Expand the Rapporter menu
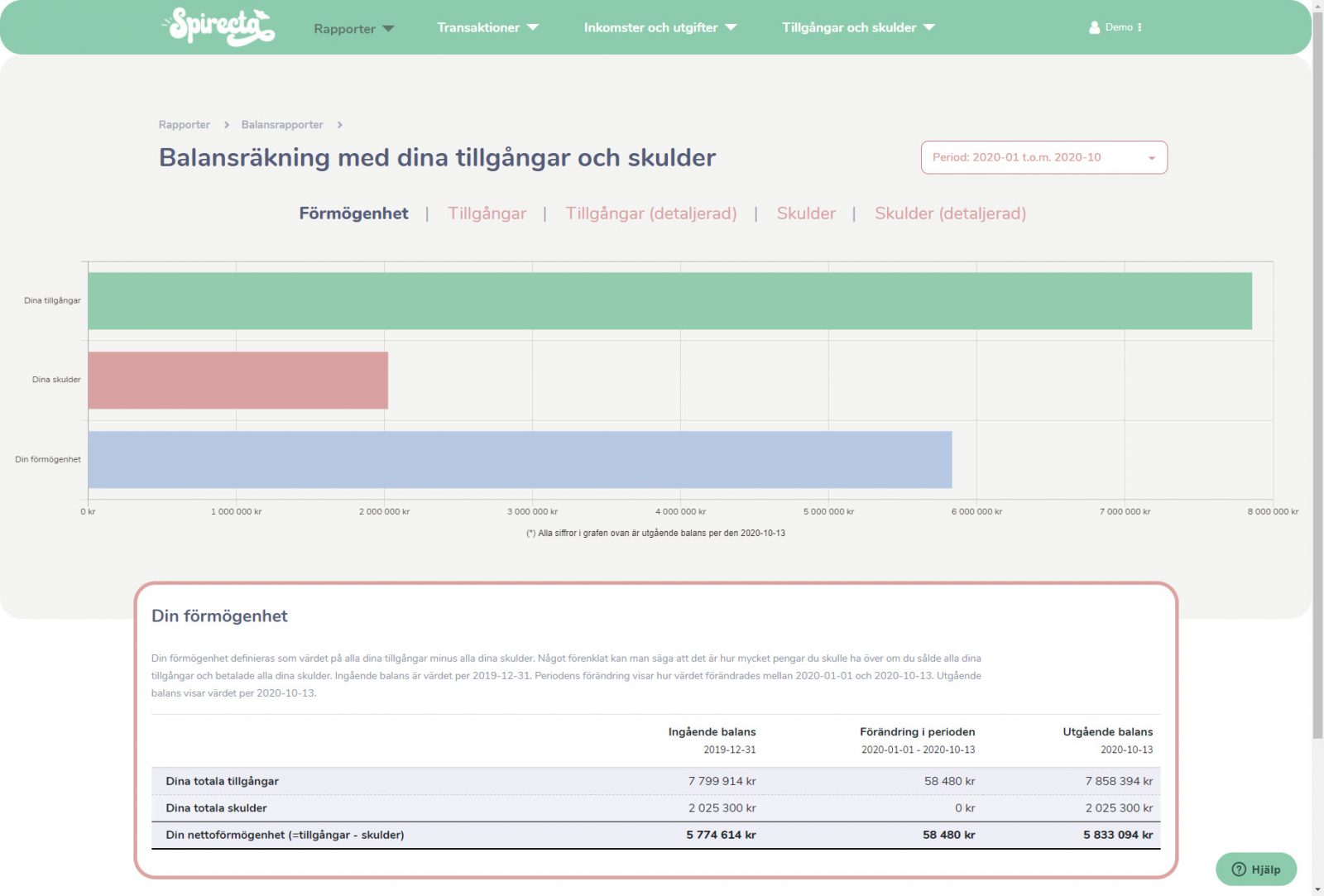The width and height of the screenshot is (1324, 896). [x=353, y=29]
